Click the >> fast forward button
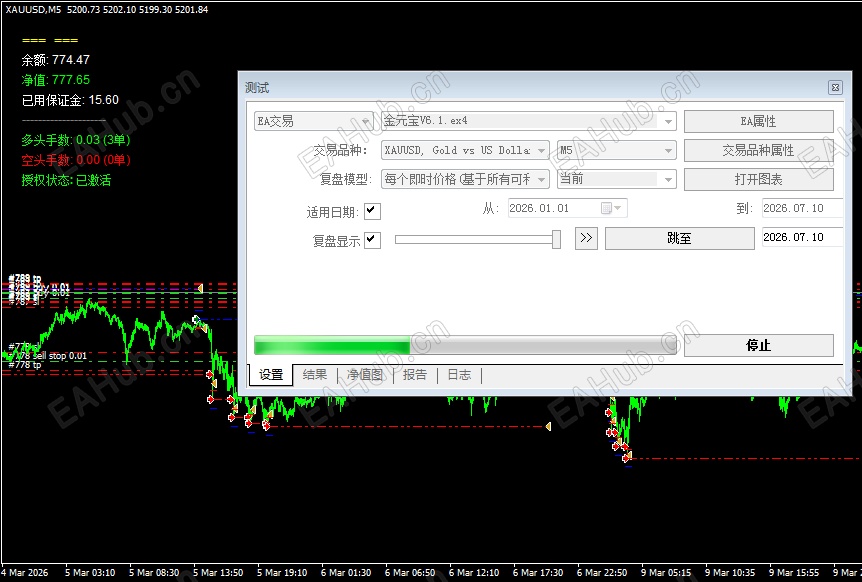Viewport: 862px width, 582px height. (x=587, y=239)
